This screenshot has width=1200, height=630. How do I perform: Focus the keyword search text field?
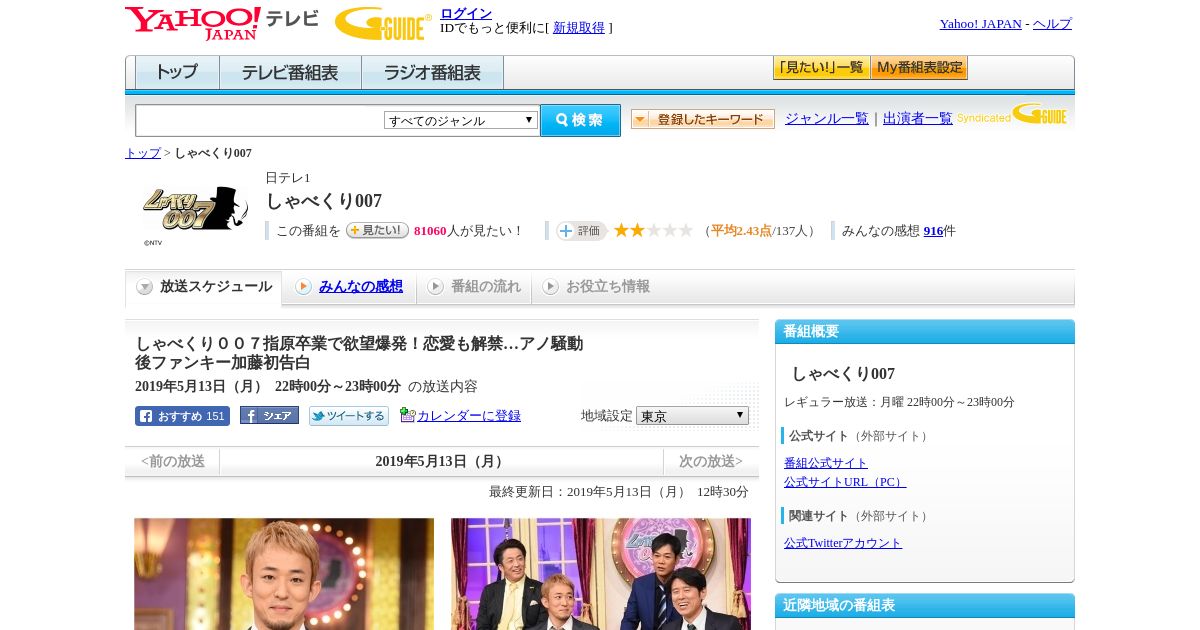(259, 120)
